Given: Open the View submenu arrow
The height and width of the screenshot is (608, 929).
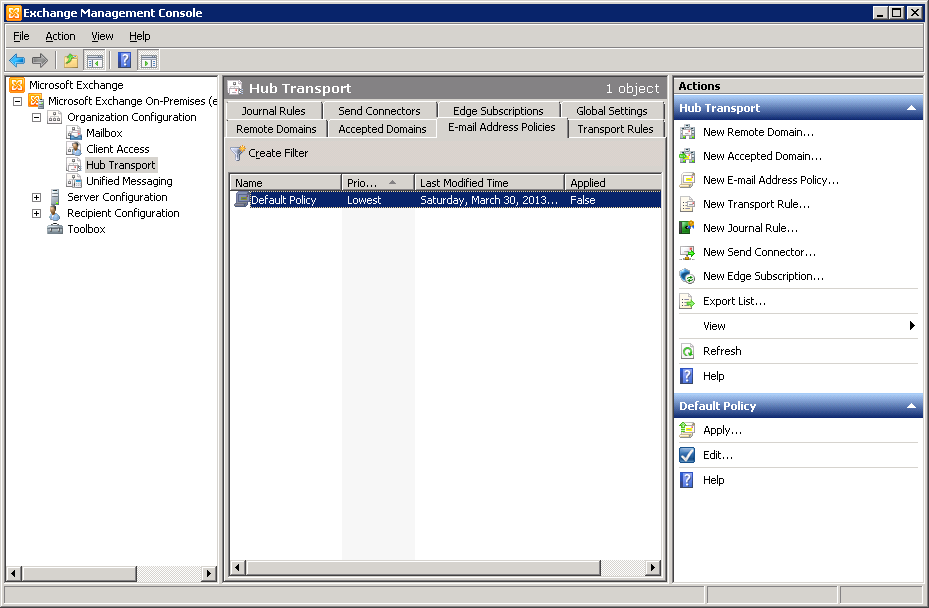Looking at the screenshot, I should (x=912, y=325).
